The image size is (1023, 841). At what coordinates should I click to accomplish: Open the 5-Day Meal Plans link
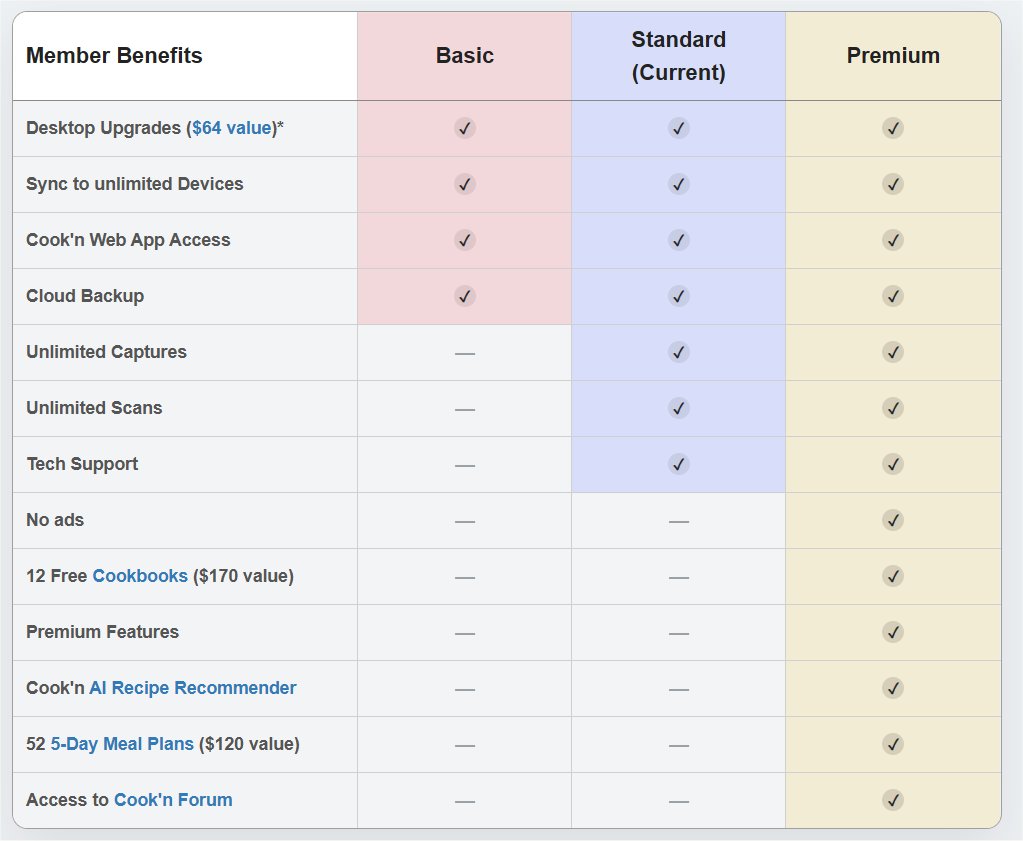122,744
